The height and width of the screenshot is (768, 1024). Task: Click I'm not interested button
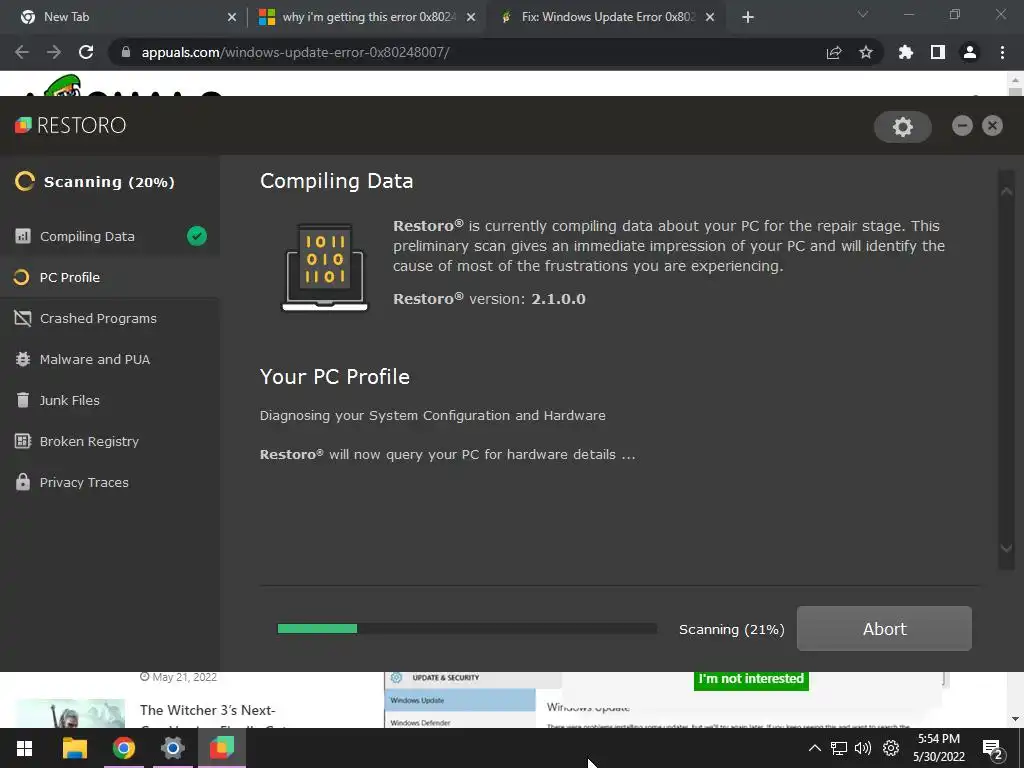(751, 679)
